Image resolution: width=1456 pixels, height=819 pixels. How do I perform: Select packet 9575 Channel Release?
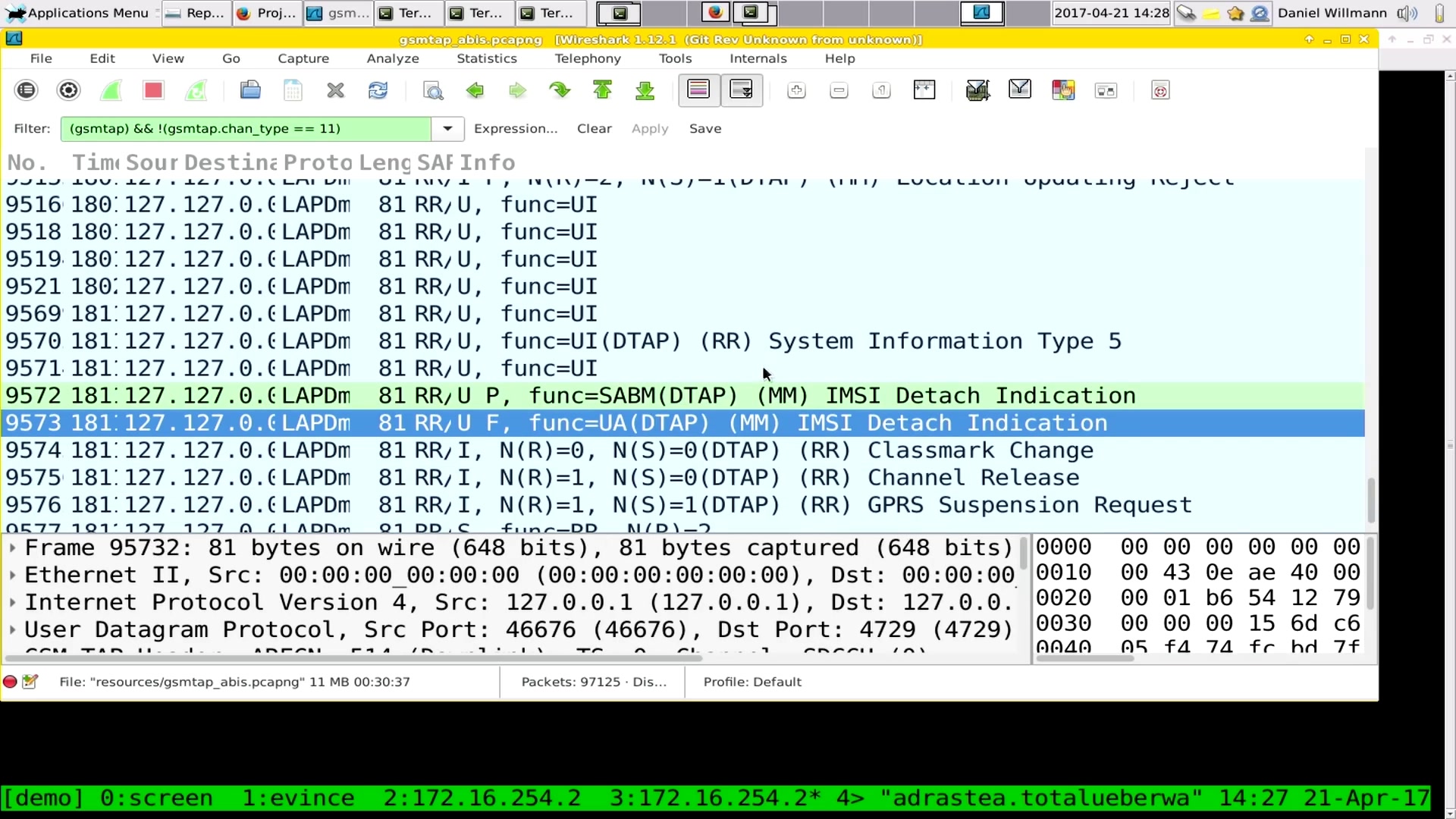682,478
